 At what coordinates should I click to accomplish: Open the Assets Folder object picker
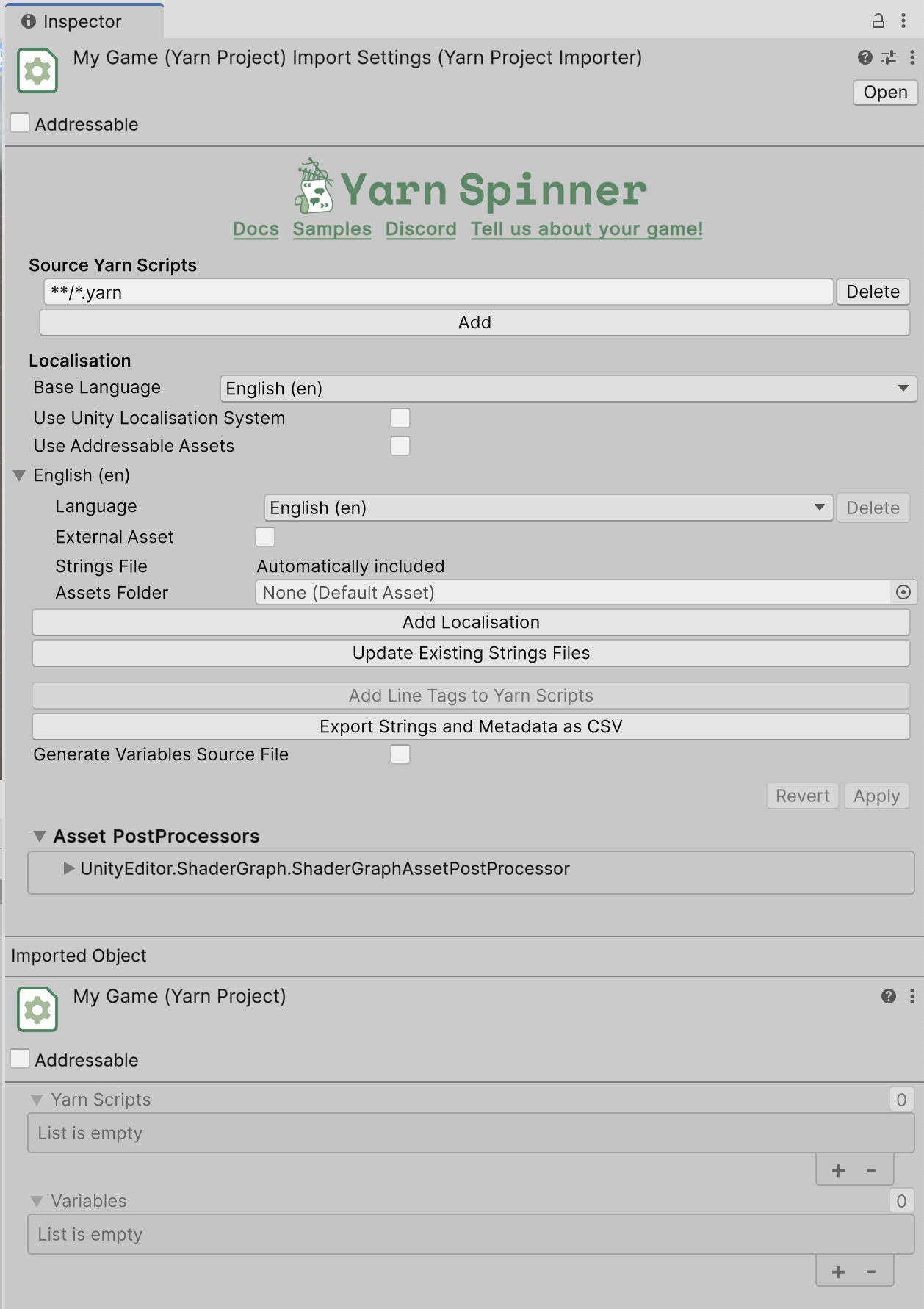(x=903, y=592)
